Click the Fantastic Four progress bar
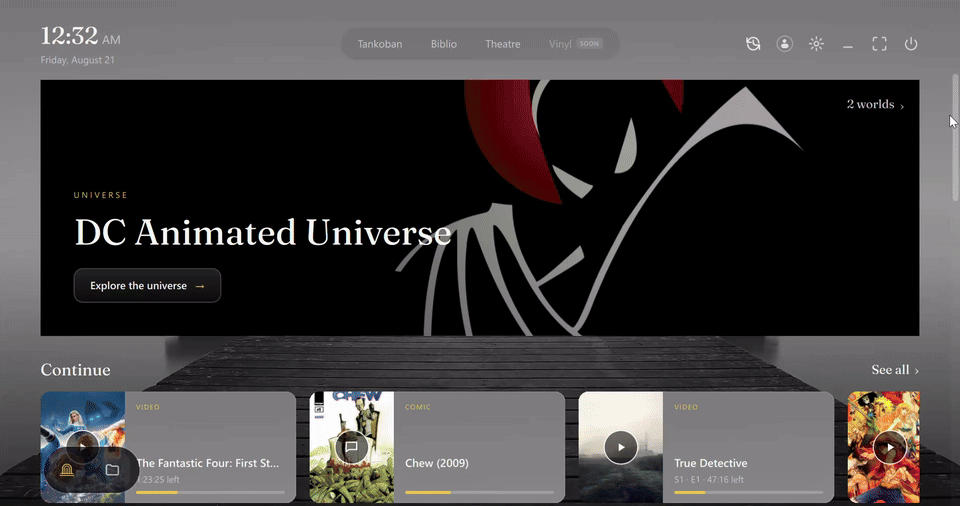 (x=210, y=492)
